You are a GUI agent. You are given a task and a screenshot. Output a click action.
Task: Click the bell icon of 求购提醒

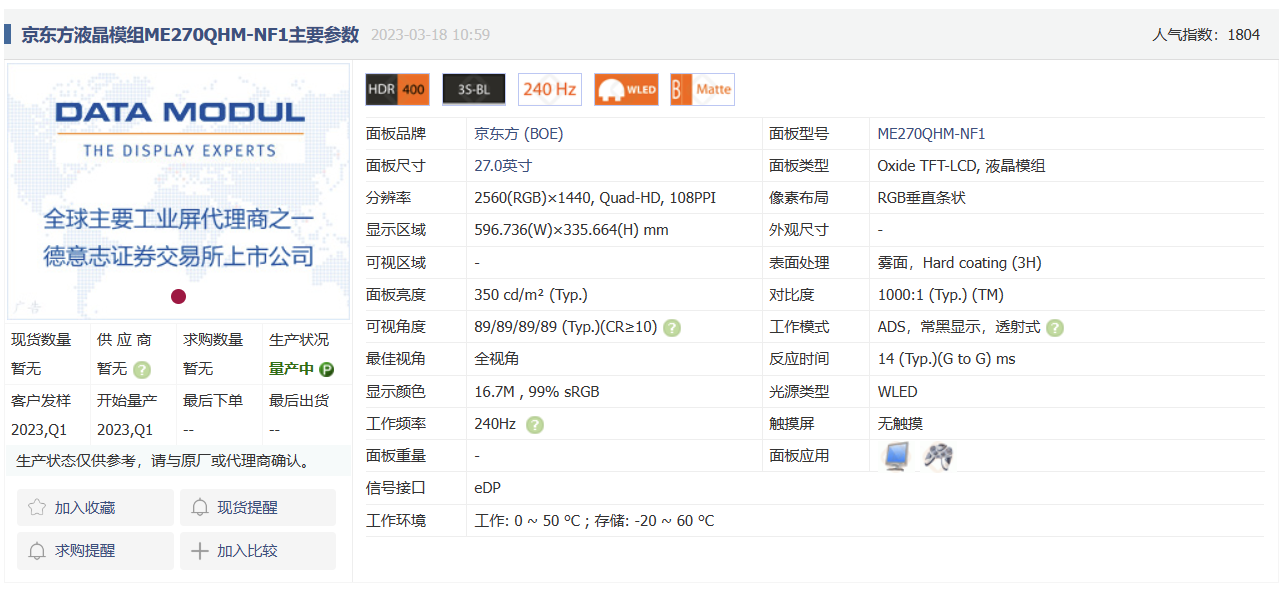pos(37,551)
